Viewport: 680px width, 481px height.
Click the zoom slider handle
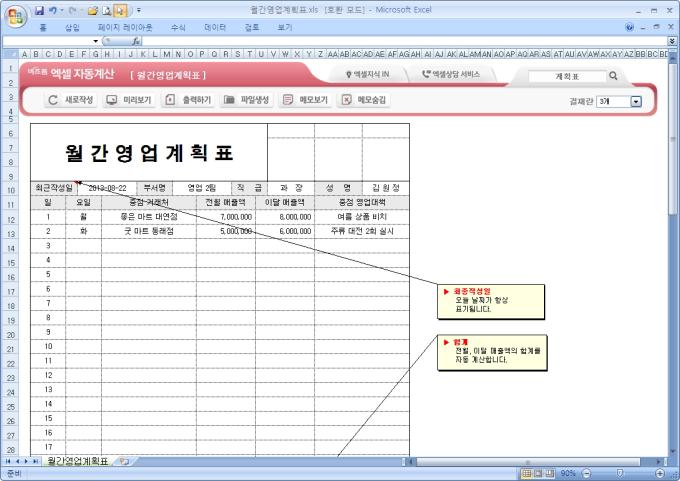[x=620, y=473]
